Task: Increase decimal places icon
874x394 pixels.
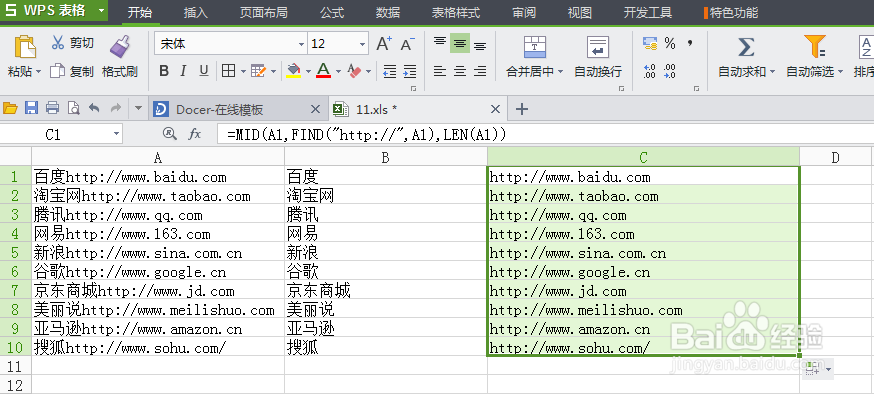Action: pyautogui.click(x=649, y=71)
